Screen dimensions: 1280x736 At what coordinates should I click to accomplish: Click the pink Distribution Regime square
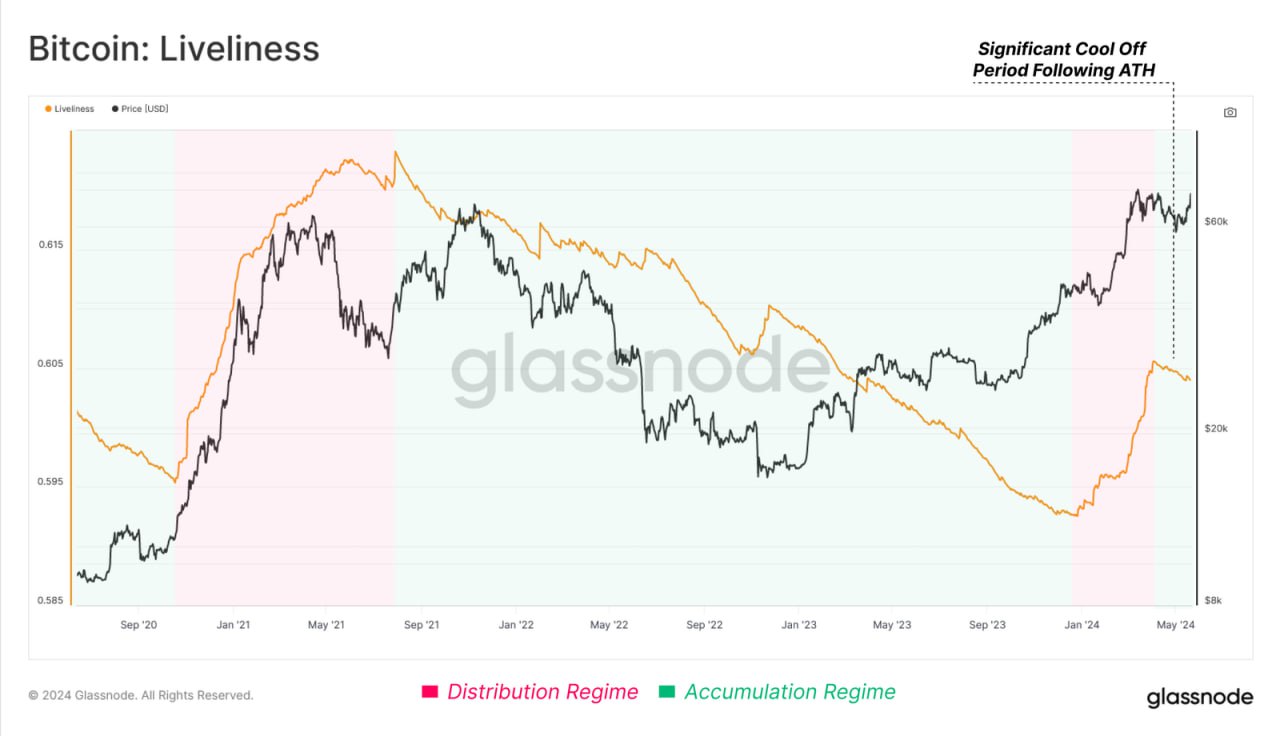click(430, 691)
